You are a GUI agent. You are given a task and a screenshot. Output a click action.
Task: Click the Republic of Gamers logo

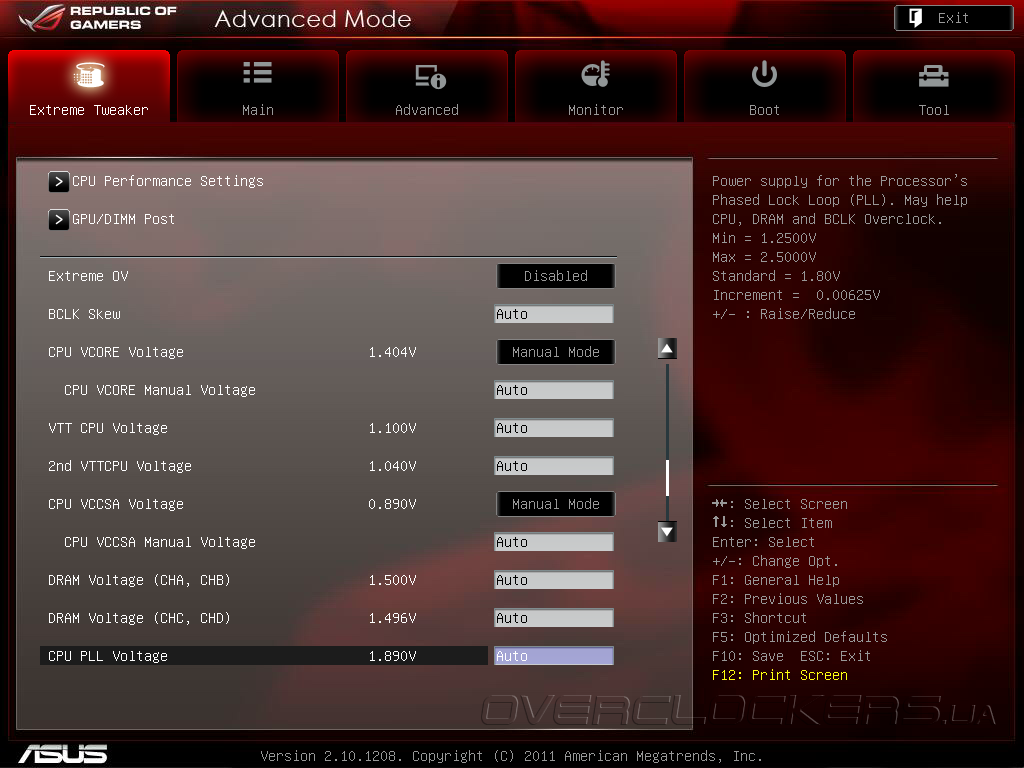coord(98,18)
